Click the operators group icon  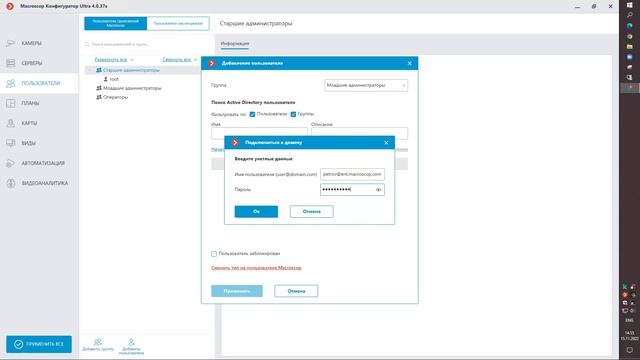click(x=99, y=97)
